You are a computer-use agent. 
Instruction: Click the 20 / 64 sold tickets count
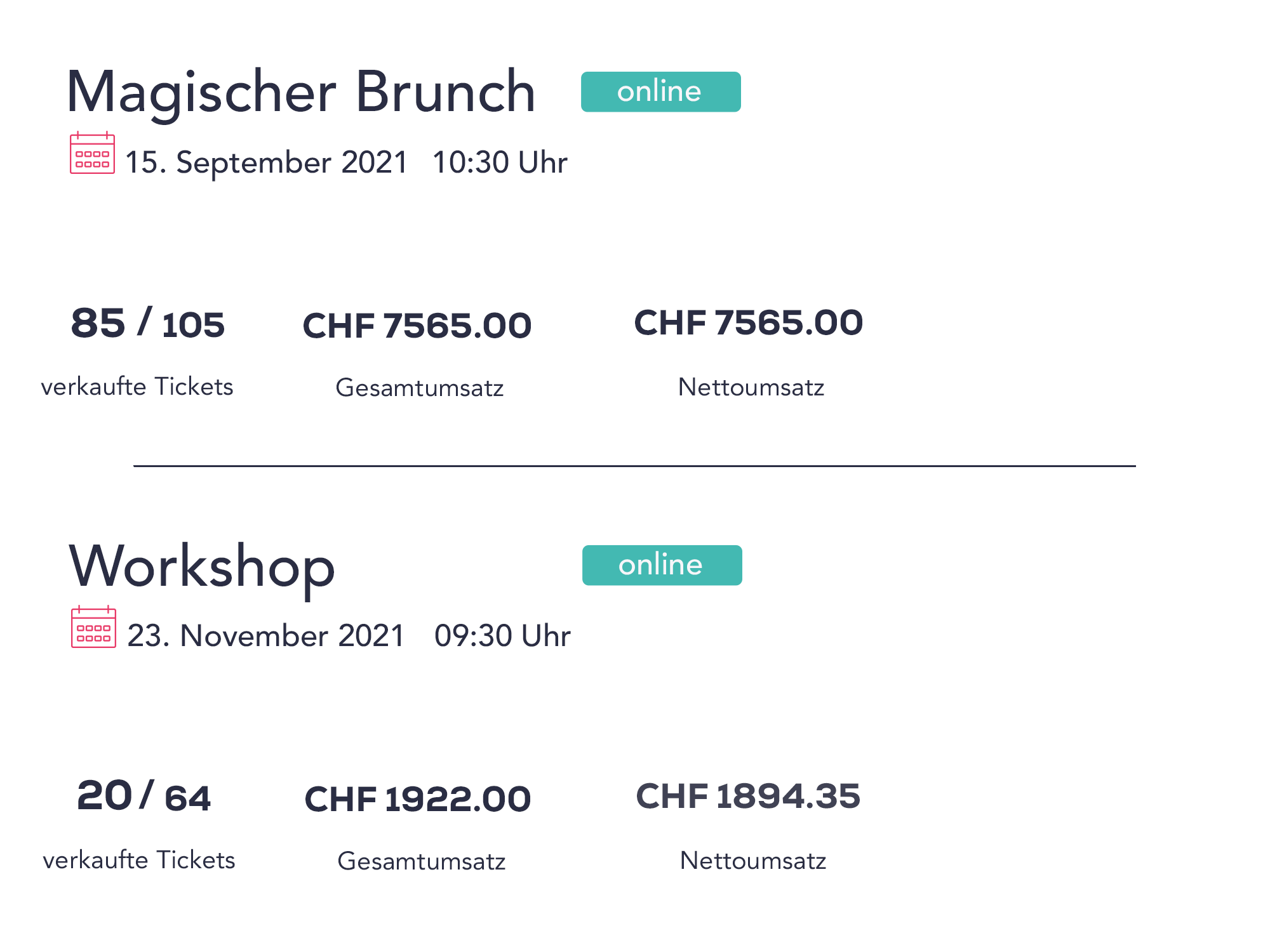pos(144,796)
